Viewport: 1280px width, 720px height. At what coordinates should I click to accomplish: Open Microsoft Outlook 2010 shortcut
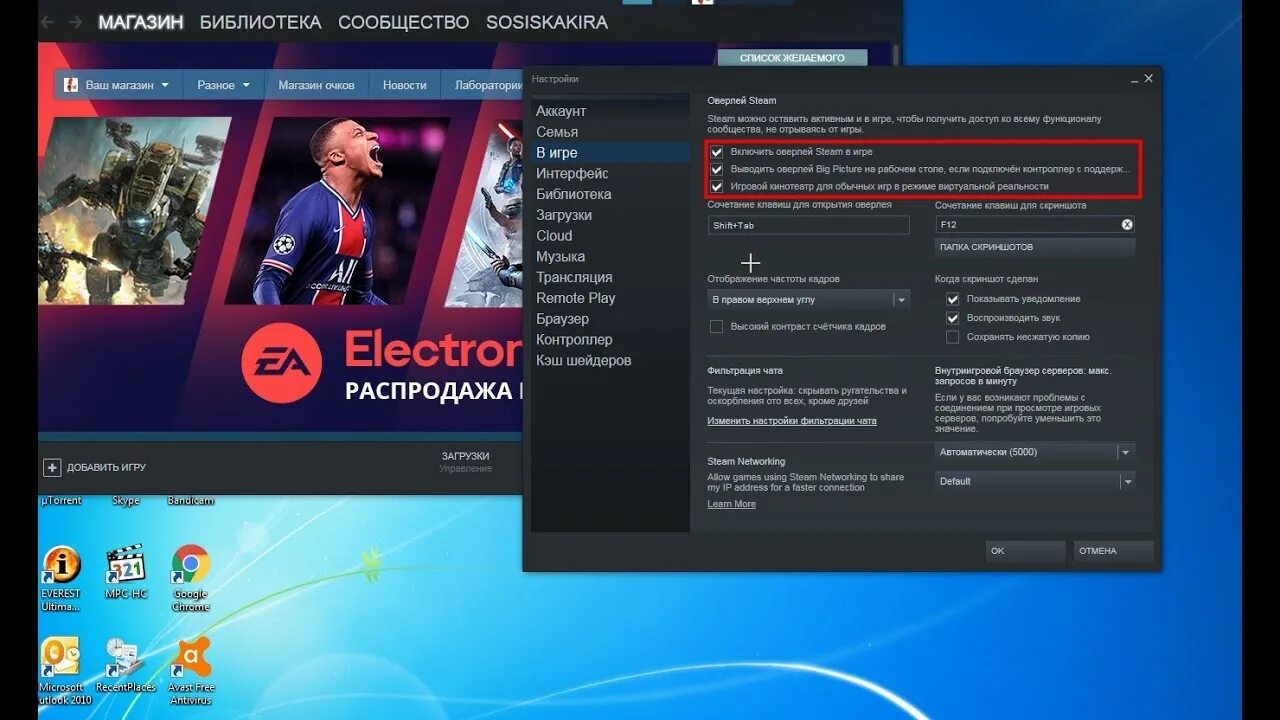[62, 671]
